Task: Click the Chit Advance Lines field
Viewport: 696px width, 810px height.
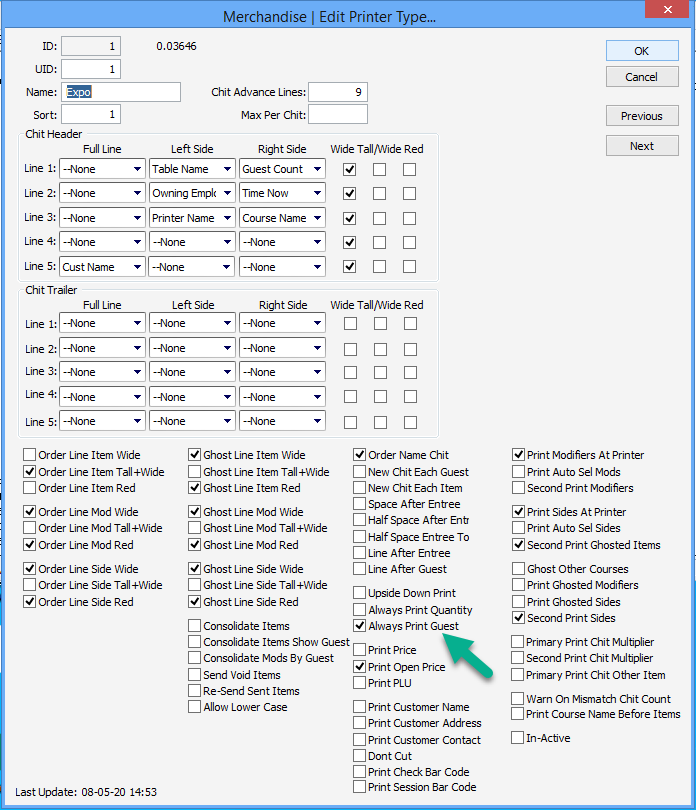Action: pos(338,92)
